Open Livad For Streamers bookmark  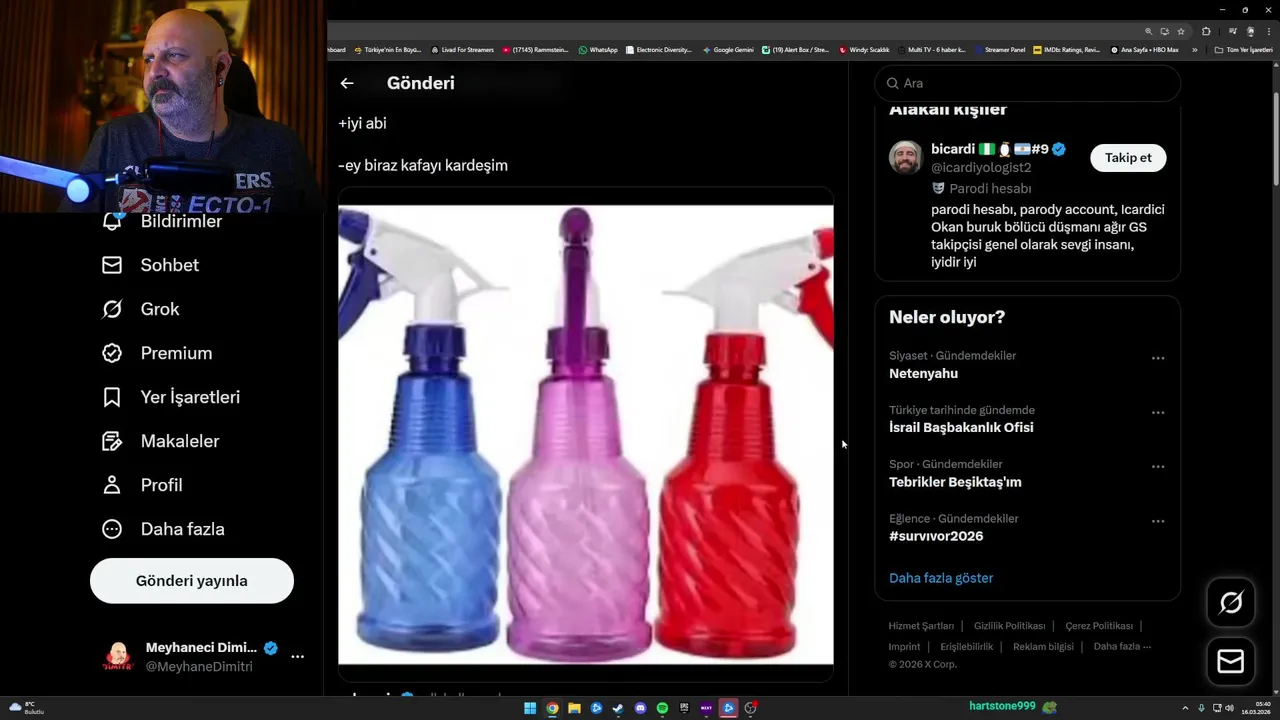(462, 50)
